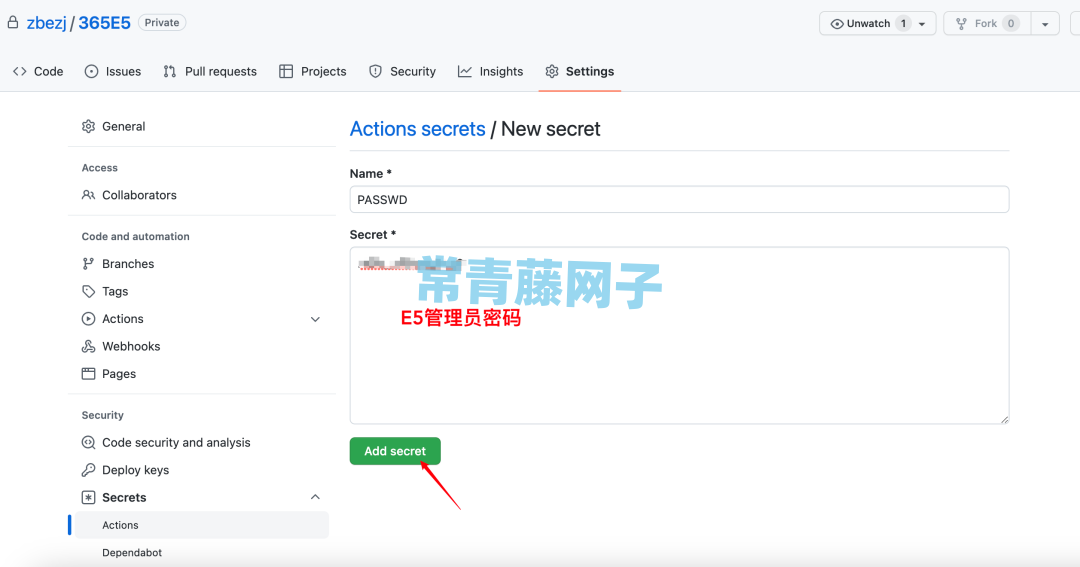Screen dimensions: 1080x567
Task: Open the Fork options dropdown arrow
Action: pos(1045,24)
